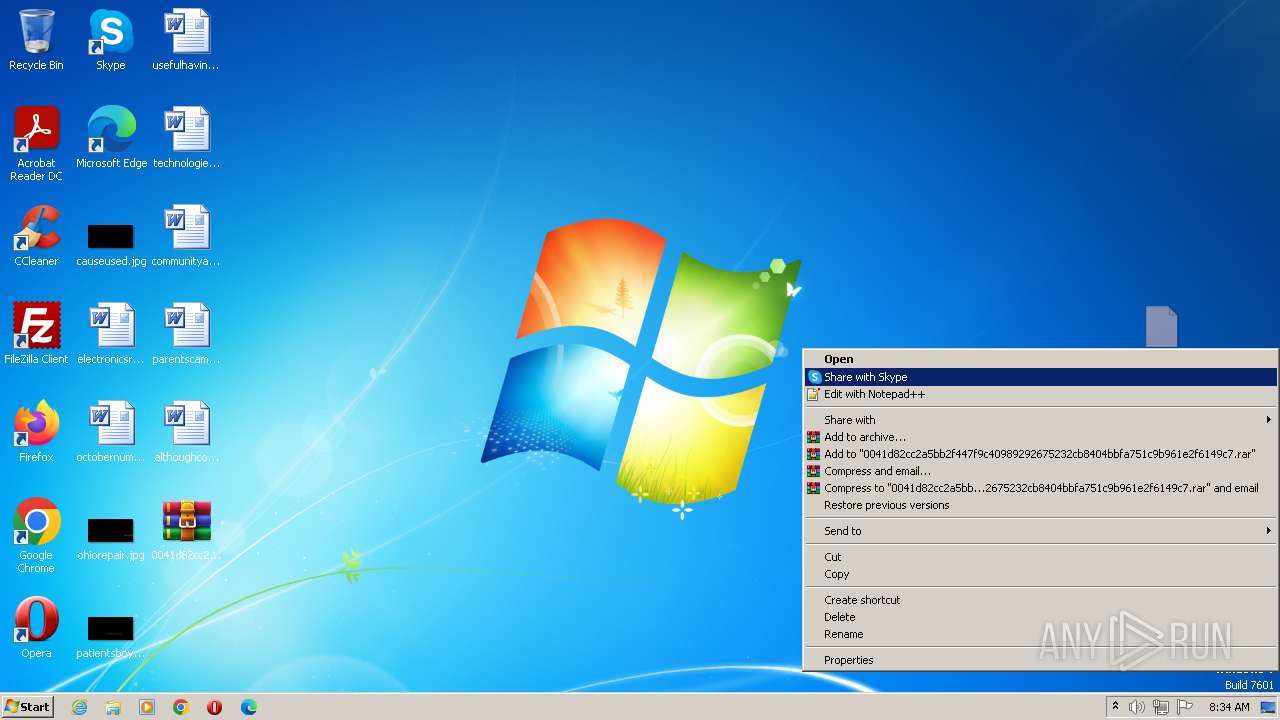Select the patientsboy image file icon
Viewport: 1280px width, 720px height.
[111, 637]
